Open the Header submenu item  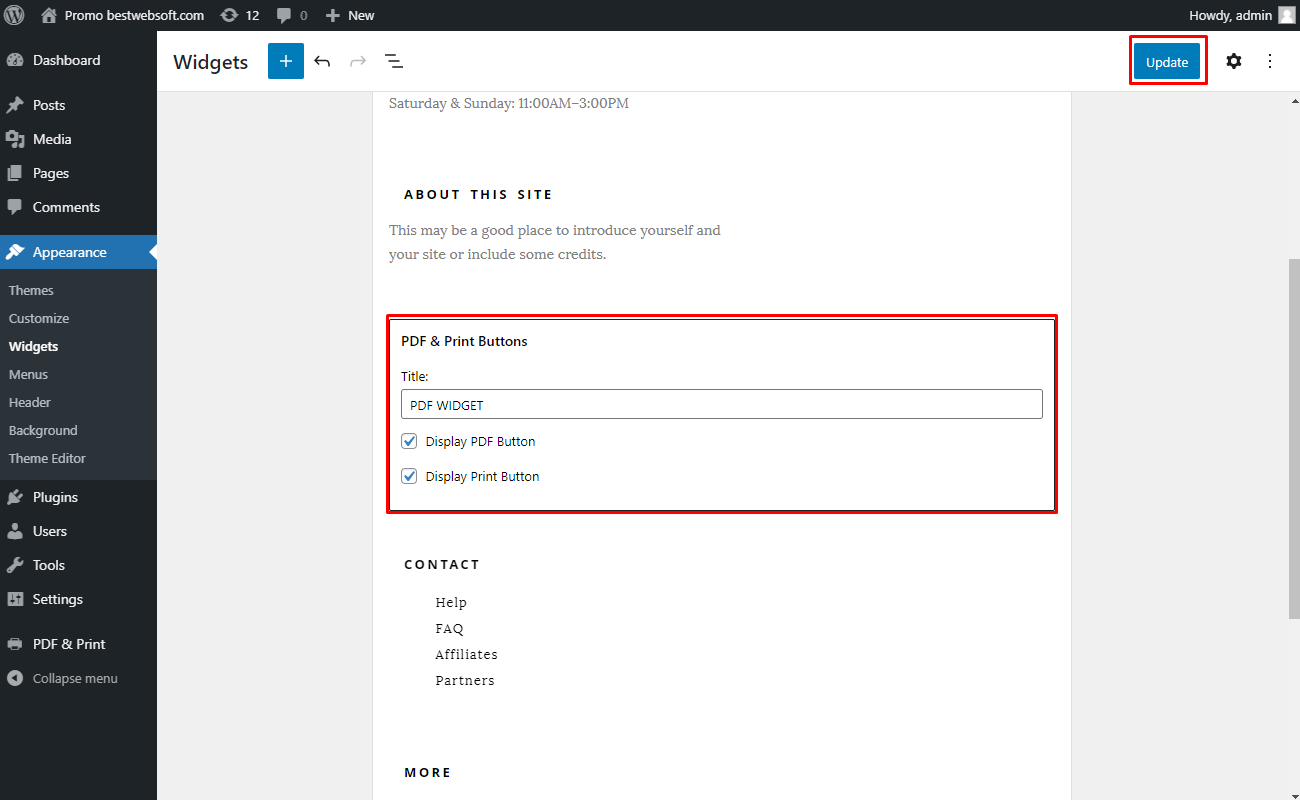coord(30,402)
